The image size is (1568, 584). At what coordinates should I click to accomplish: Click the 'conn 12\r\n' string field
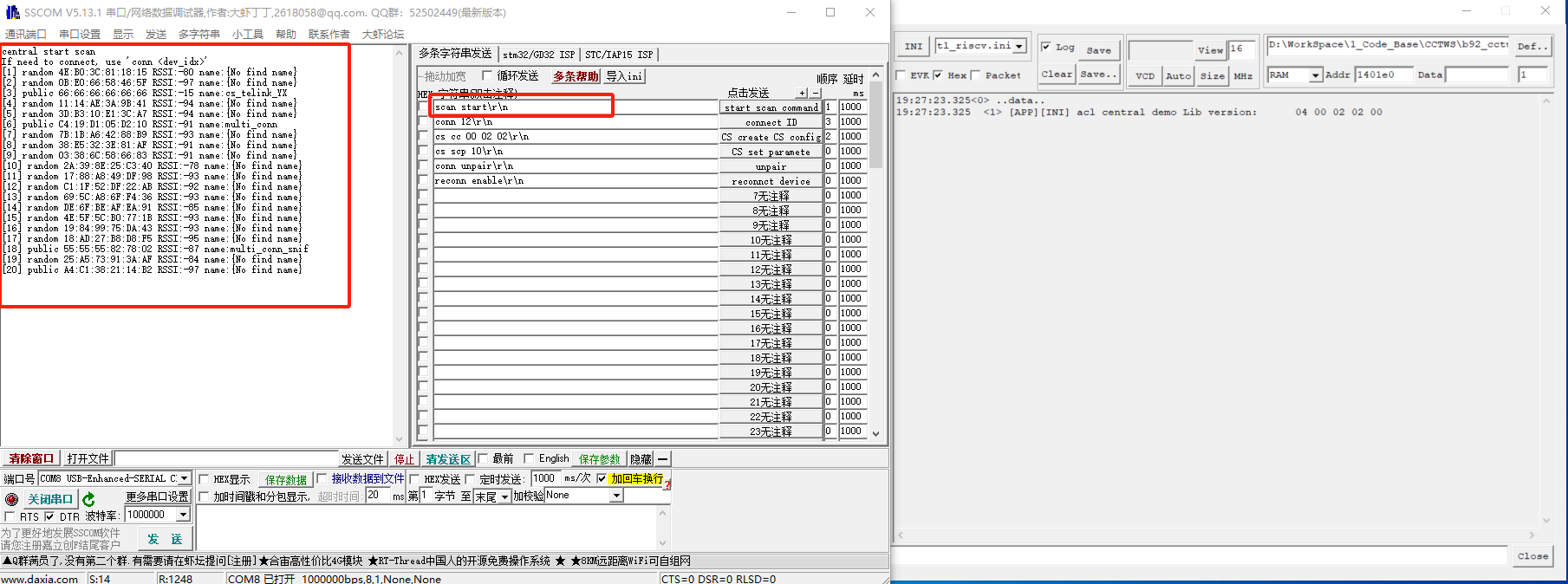[576, 122]
